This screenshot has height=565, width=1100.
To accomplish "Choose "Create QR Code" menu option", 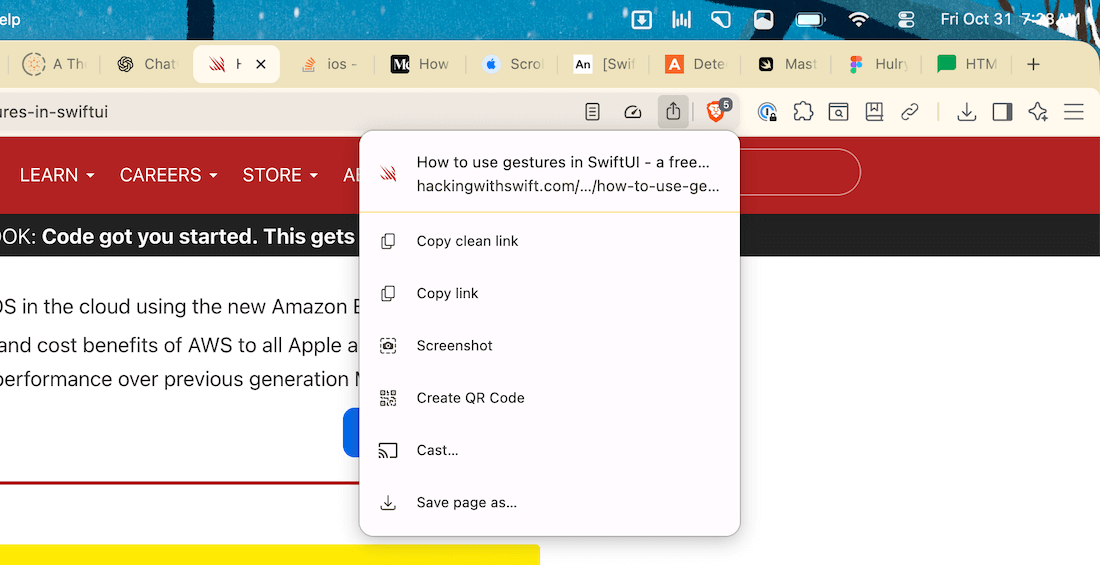I will point(470,398).
